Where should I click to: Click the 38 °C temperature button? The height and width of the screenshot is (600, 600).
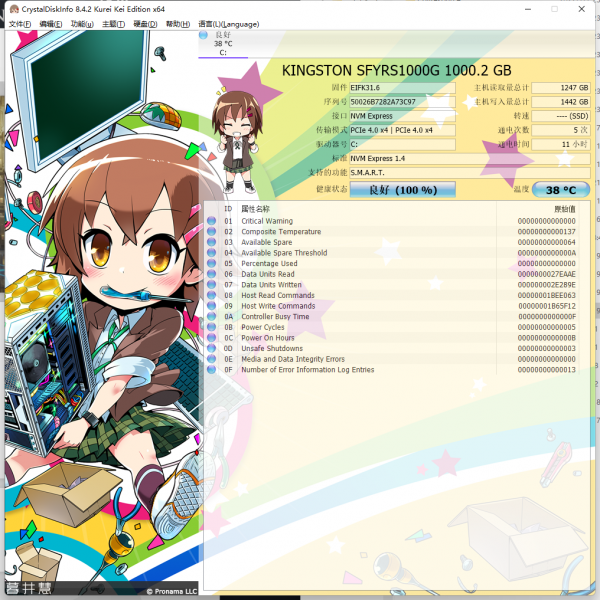coord(561,190)
